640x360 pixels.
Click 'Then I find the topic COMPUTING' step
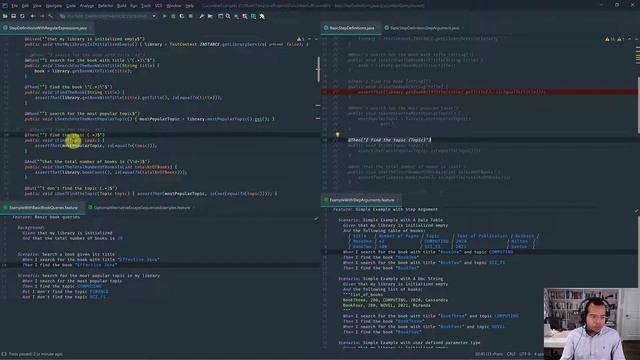click(x=62, y=286)
